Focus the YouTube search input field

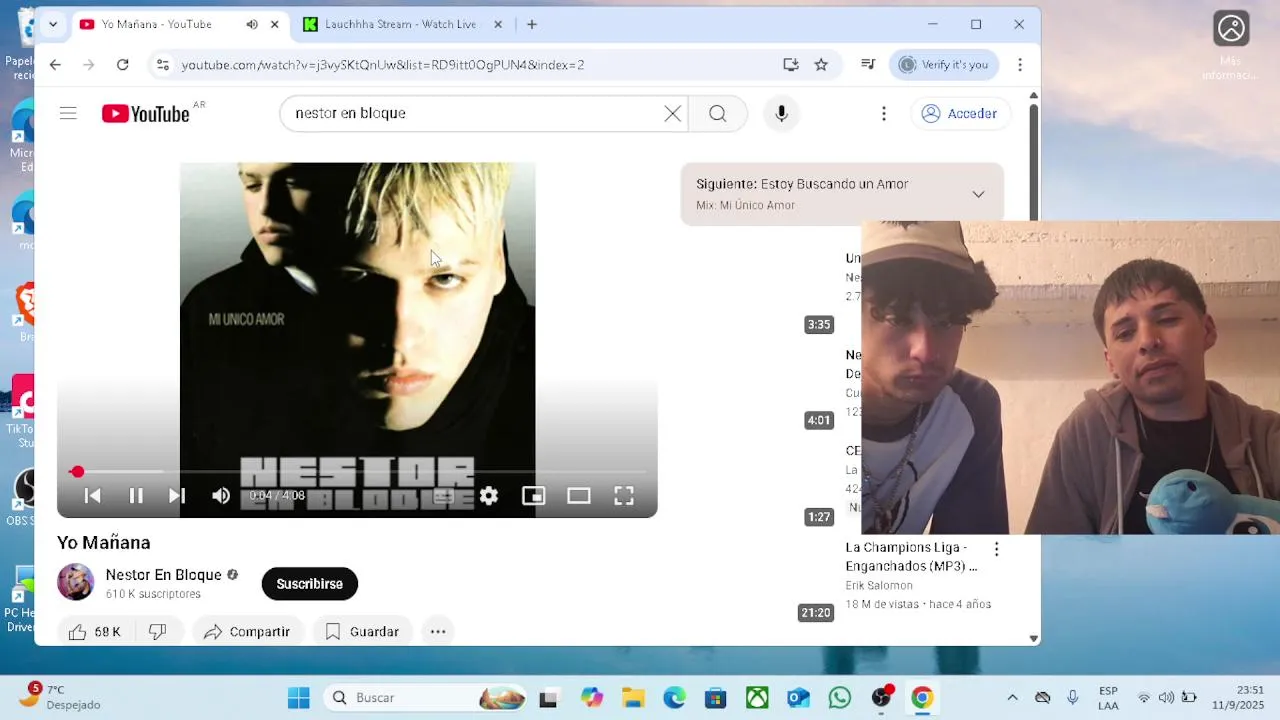475,113
